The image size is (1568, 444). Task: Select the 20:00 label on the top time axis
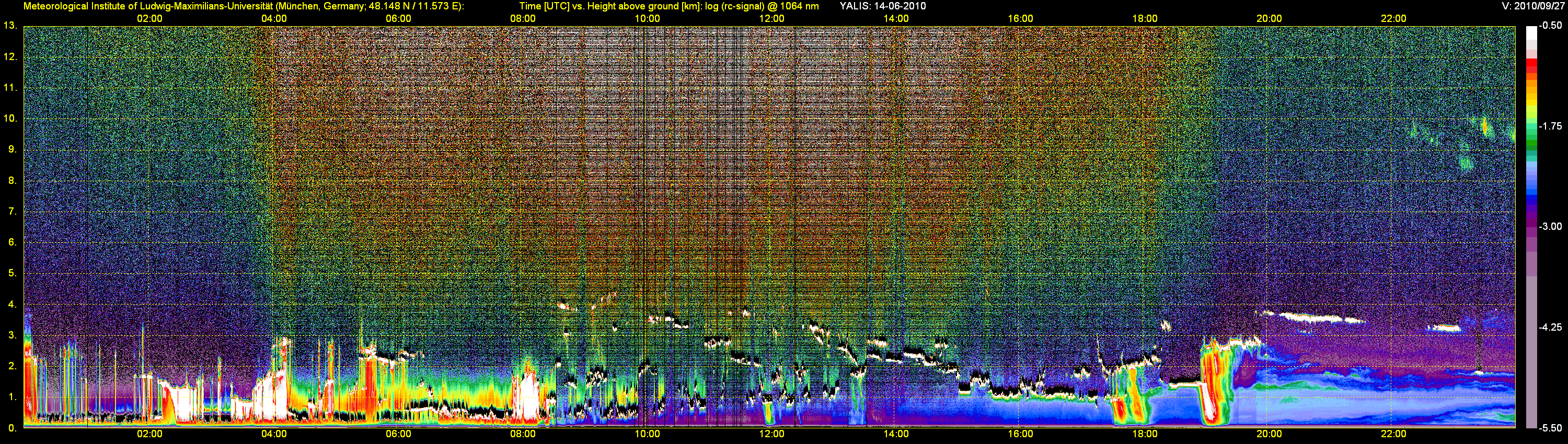pyautogui.click(x=1269, y=19)
